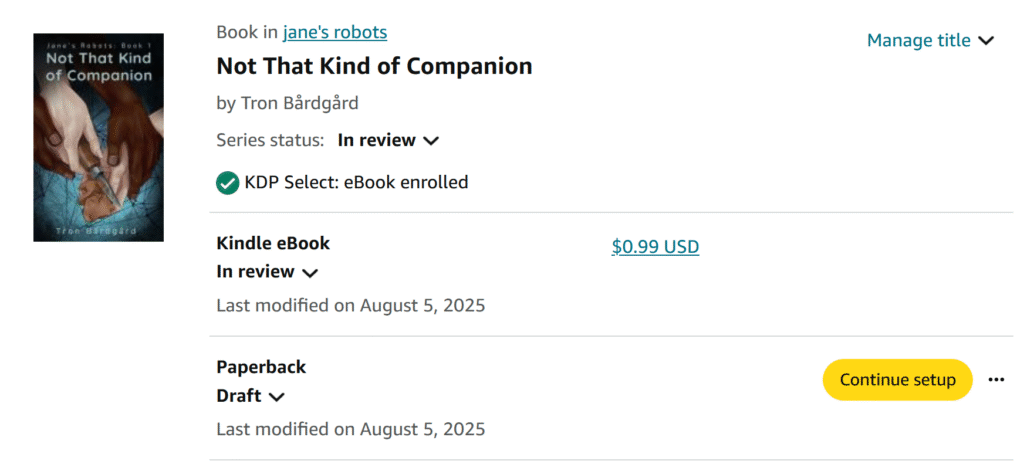Click the chevron arrow after Series status In review
Viewport: 1024px width, 471px height.
pyautogui.click(x=431, y=141)
